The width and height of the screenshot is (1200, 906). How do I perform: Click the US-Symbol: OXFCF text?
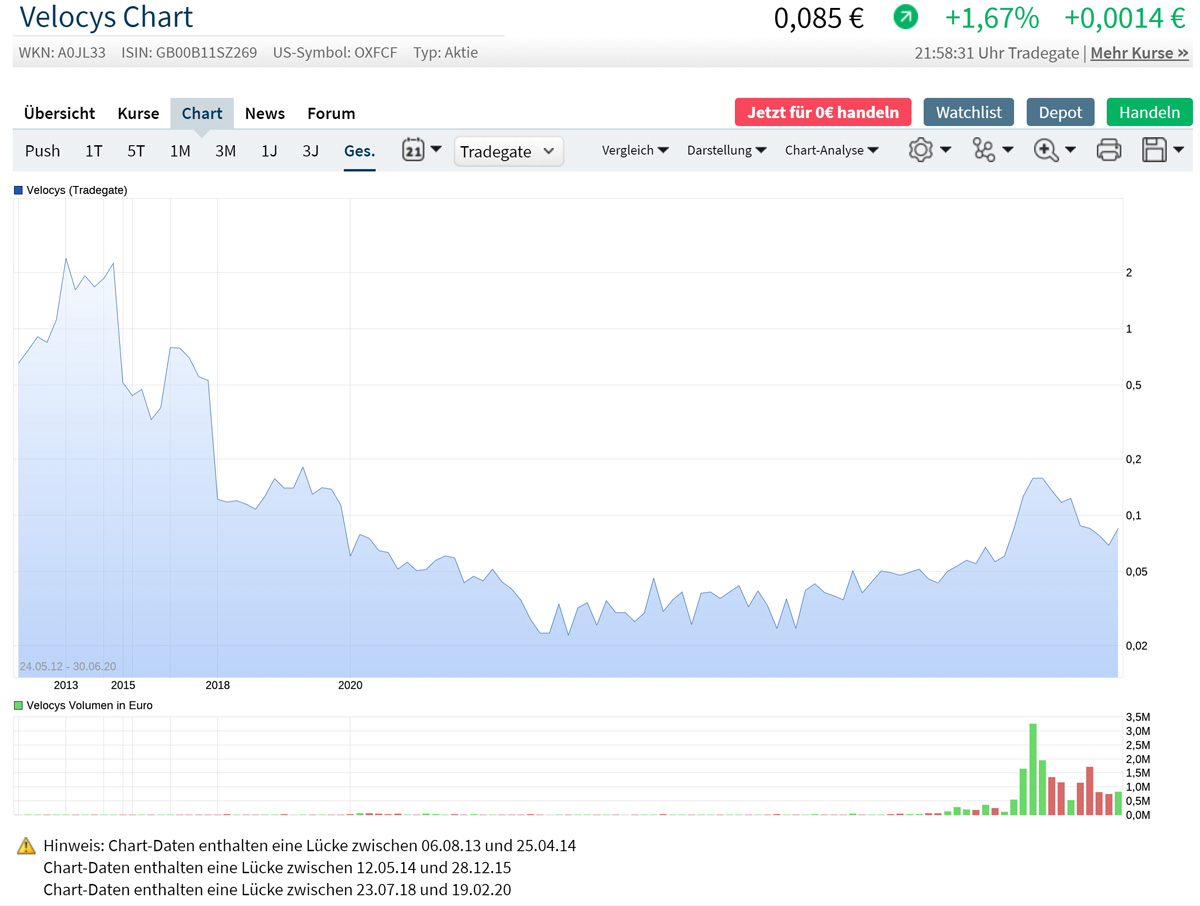[335, 53]
